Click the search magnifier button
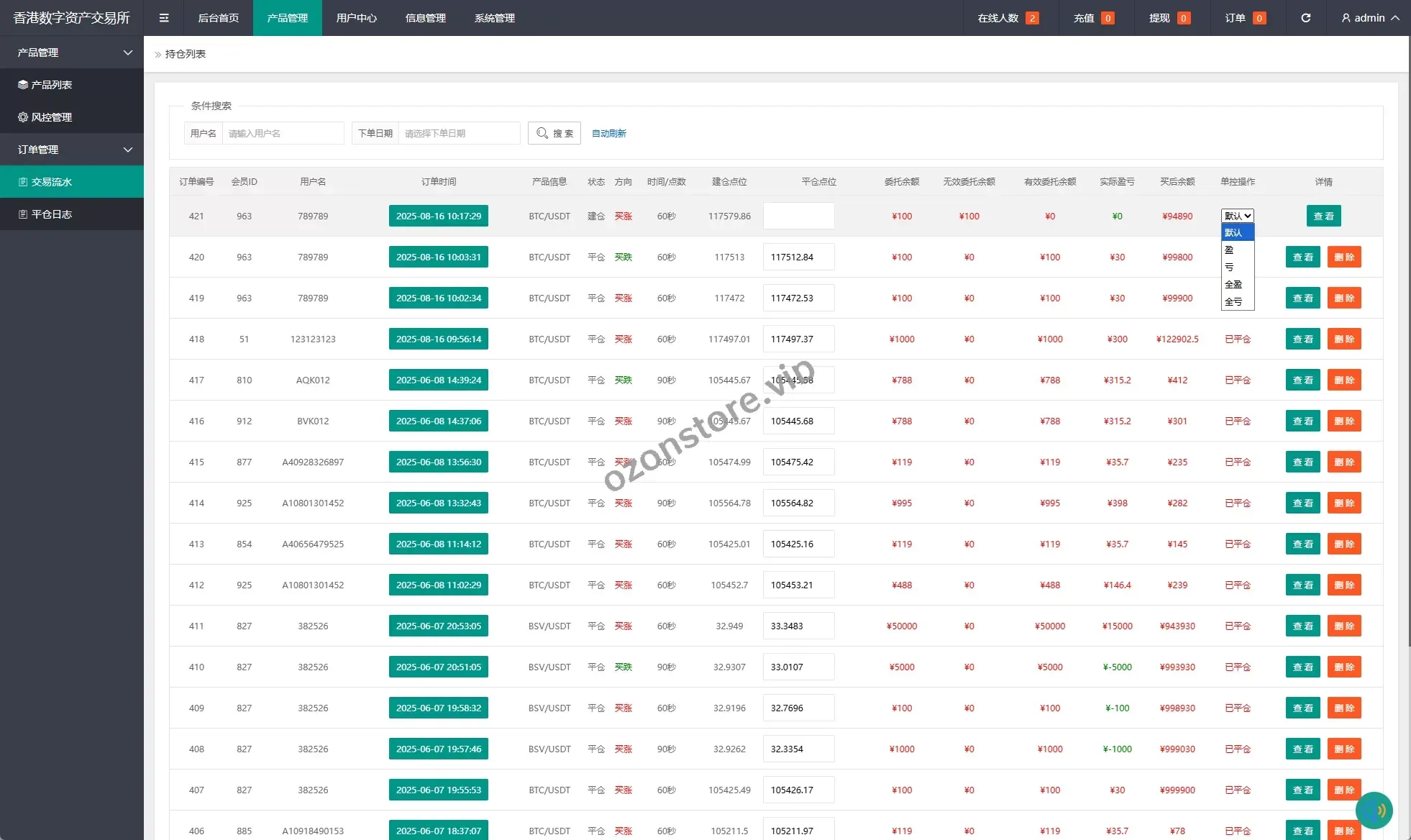The width and height of the screenshot is (1411, 840). 554,133
